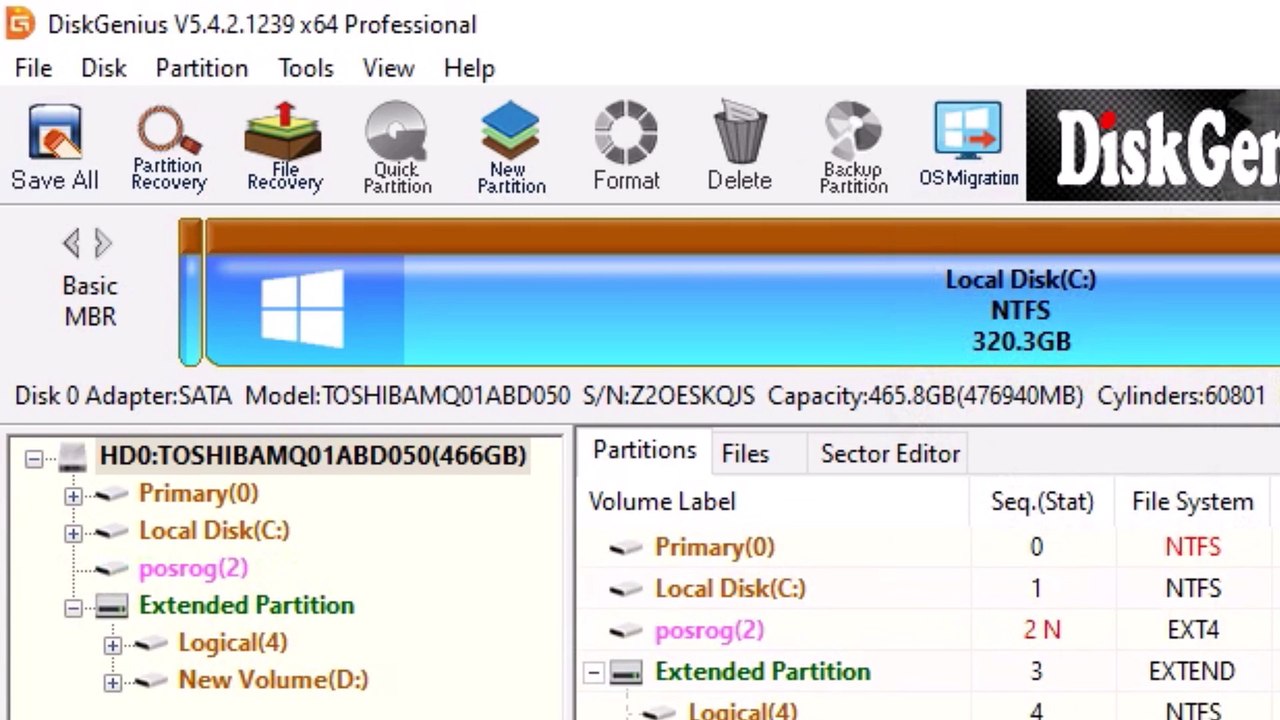Viewport: 1280px width, 720px height.
Task: Select New Volume(D:) in the disk tree
Action: (x=273, y=680)
